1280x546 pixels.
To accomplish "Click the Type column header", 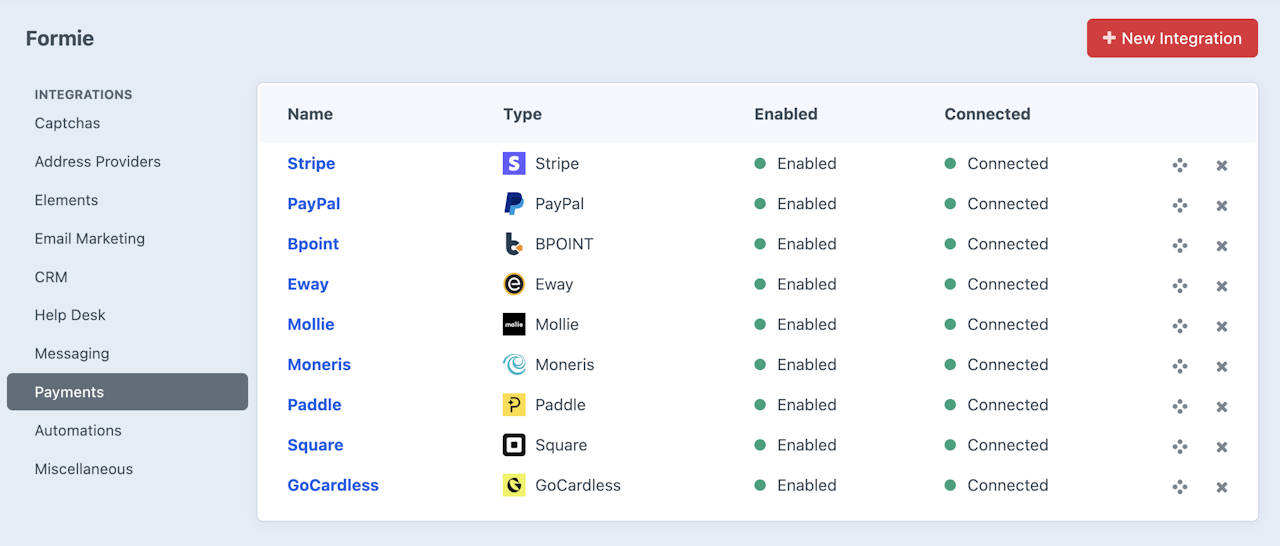I will (x=522, y=114).
